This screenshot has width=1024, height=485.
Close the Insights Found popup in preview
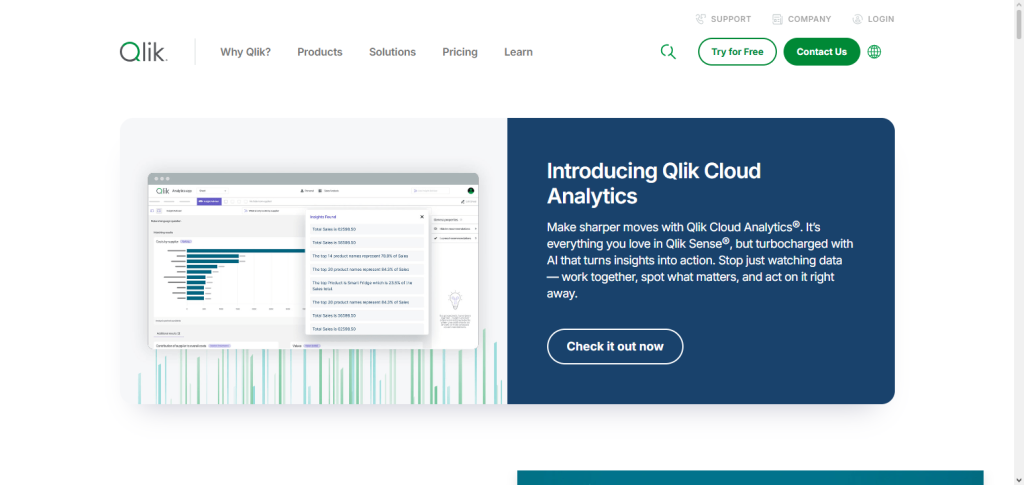(x=422, y=217)
